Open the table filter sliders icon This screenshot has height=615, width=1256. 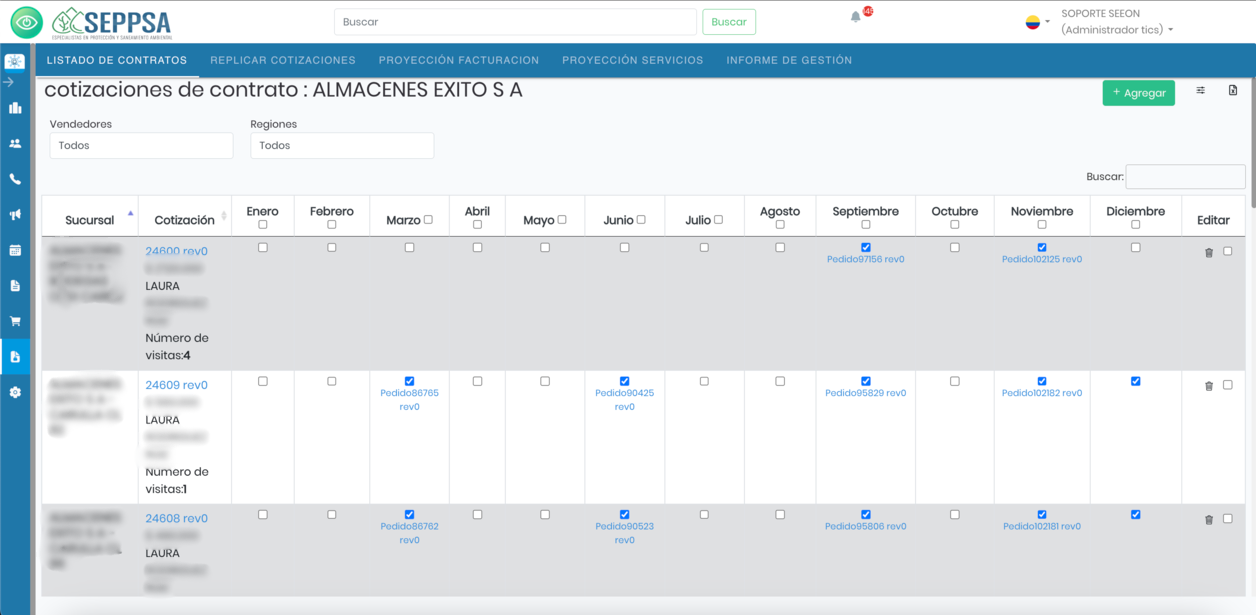tap(1201, 91)
